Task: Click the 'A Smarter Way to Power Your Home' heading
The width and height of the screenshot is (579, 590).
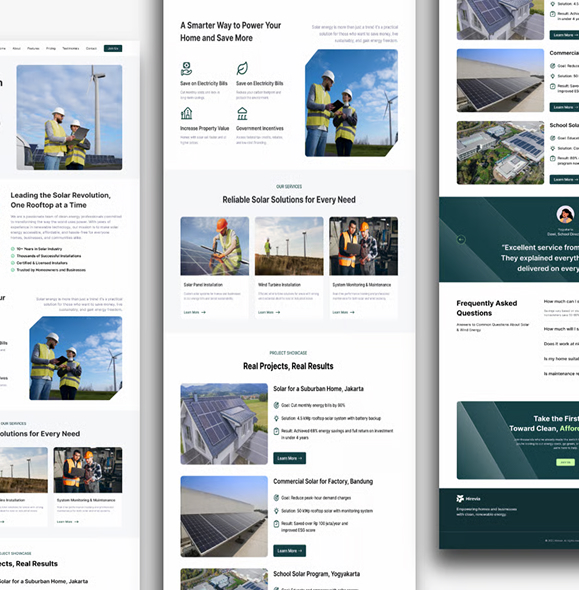Action: tap(231, 32)
